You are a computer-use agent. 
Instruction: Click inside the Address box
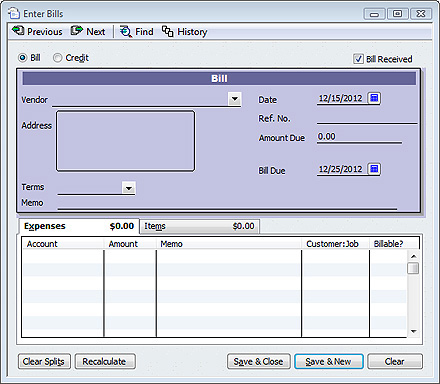click(x=125, y=141)
